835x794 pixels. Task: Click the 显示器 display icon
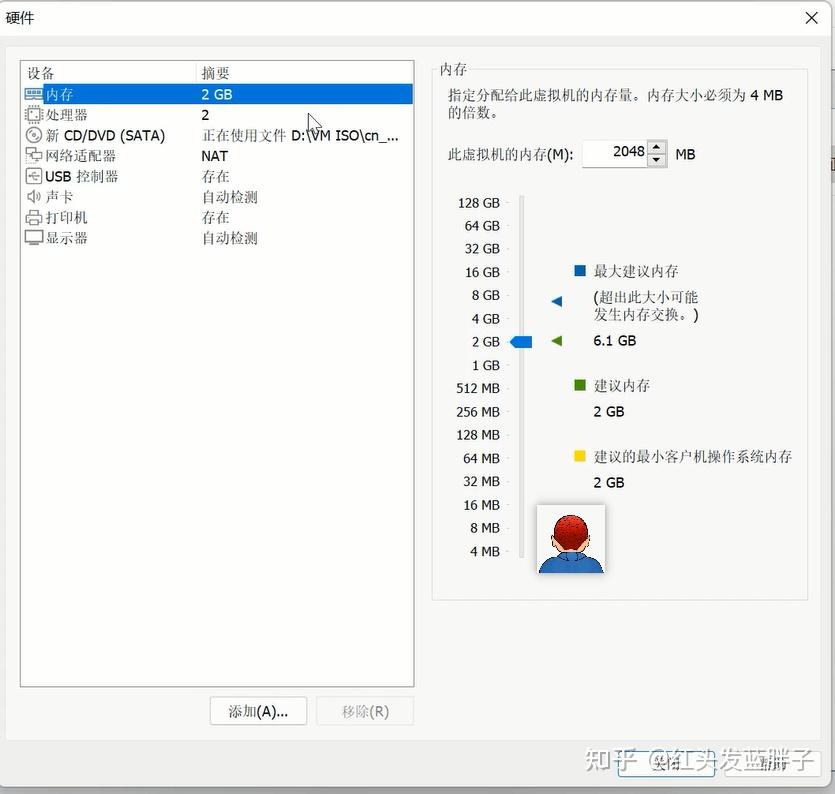[31, 238]
